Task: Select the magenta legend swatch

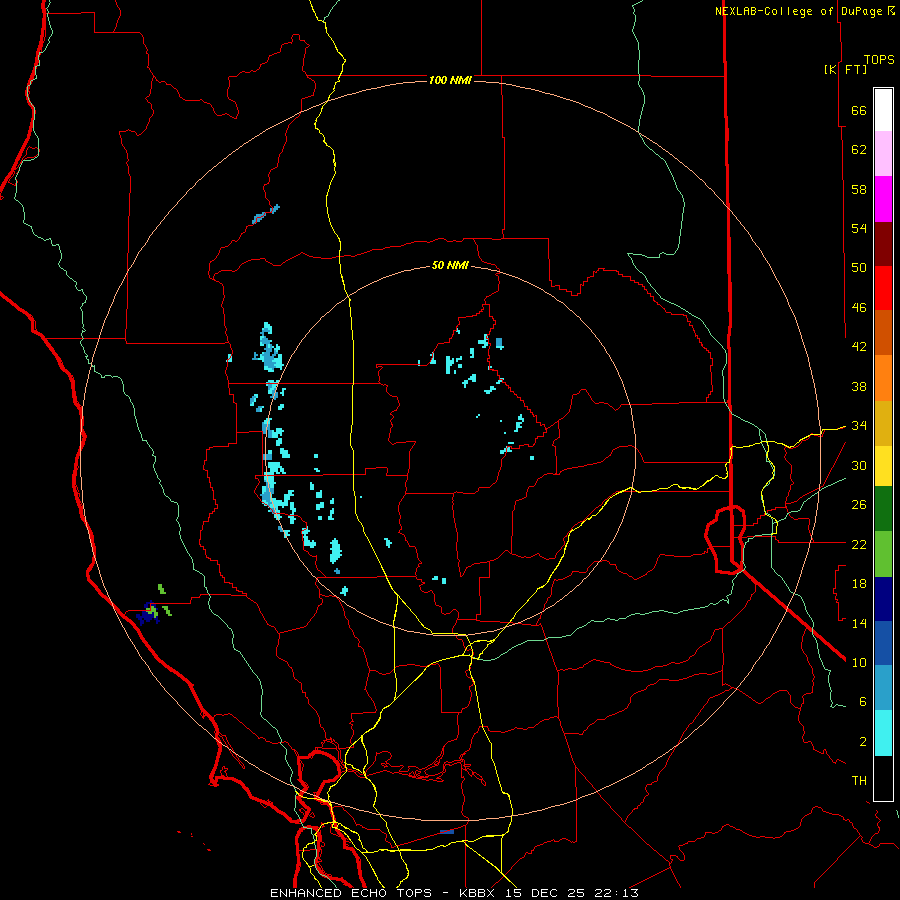Action: pyautogui.click(x=883, y=199)
